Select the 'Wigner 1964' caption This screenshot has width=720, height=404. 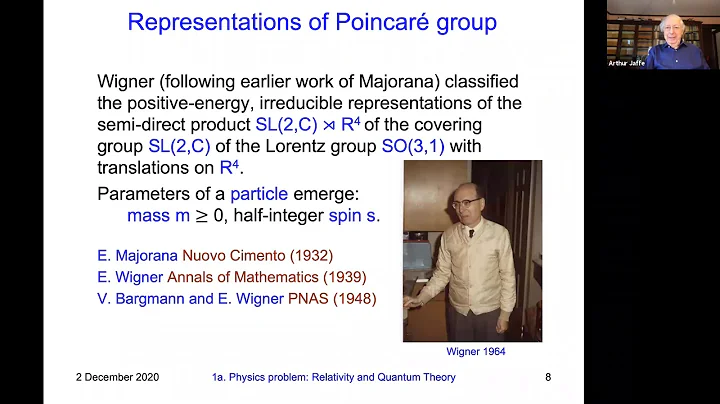pyautogui.click(x=476, y=352)
